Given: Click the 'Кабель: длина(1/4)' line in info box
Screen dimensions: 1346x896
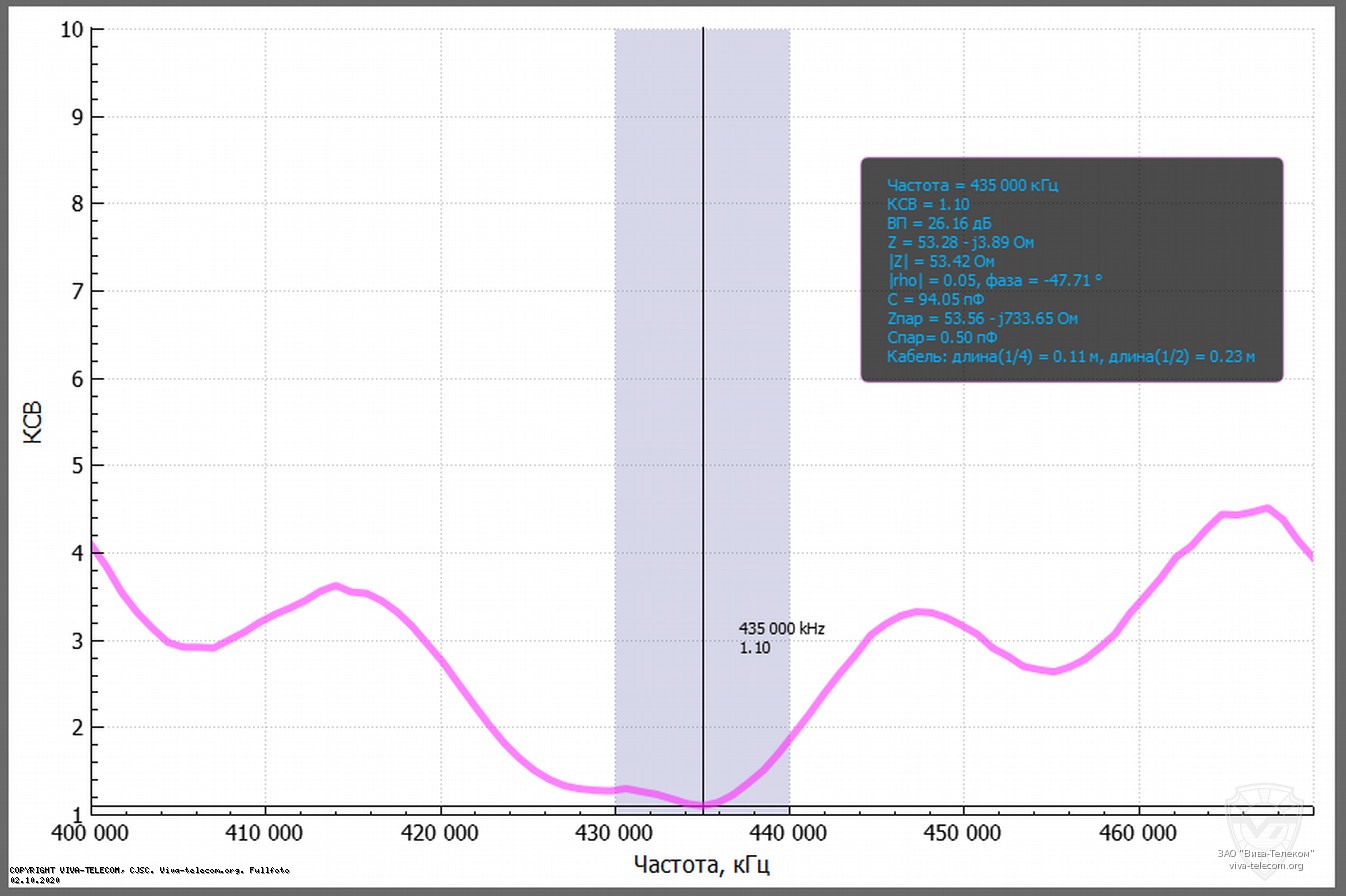Looking at the screenshot, I should click(x=1070, y=356).
